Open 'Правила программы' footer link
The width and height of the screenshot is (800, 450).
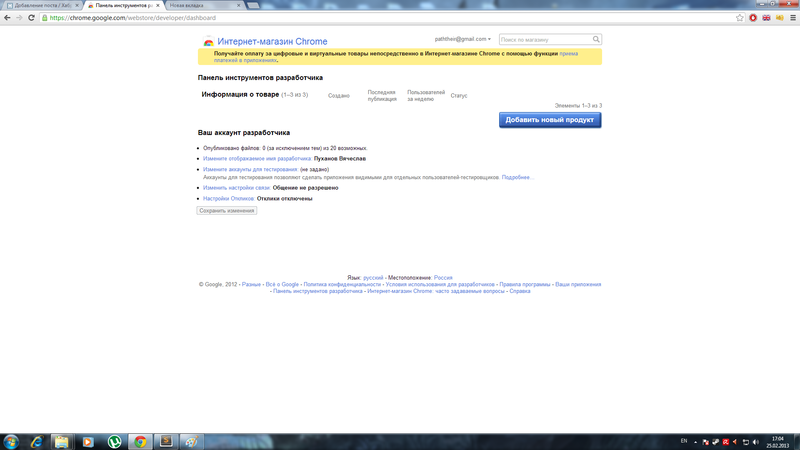(524, 284)
